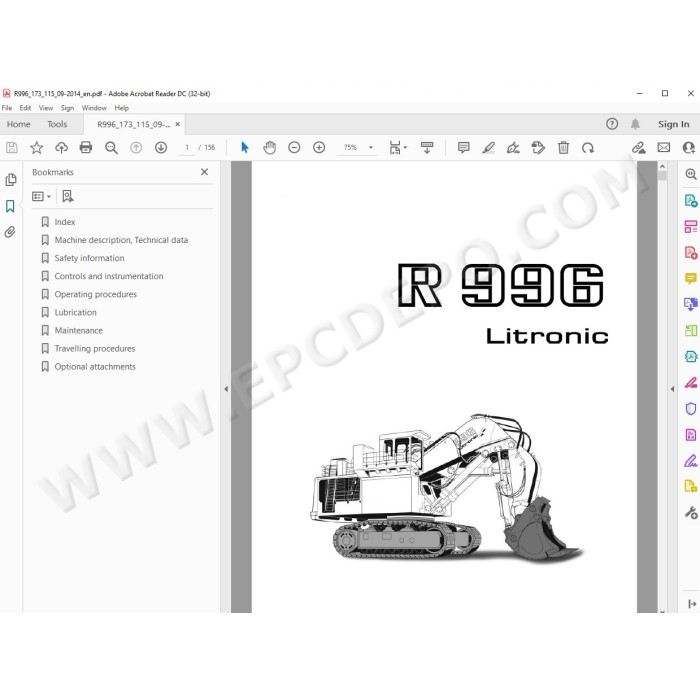The height and width of the screenshot is (700, 700).
Task: Open bookmark options dropdown
Action: (41, 196)
